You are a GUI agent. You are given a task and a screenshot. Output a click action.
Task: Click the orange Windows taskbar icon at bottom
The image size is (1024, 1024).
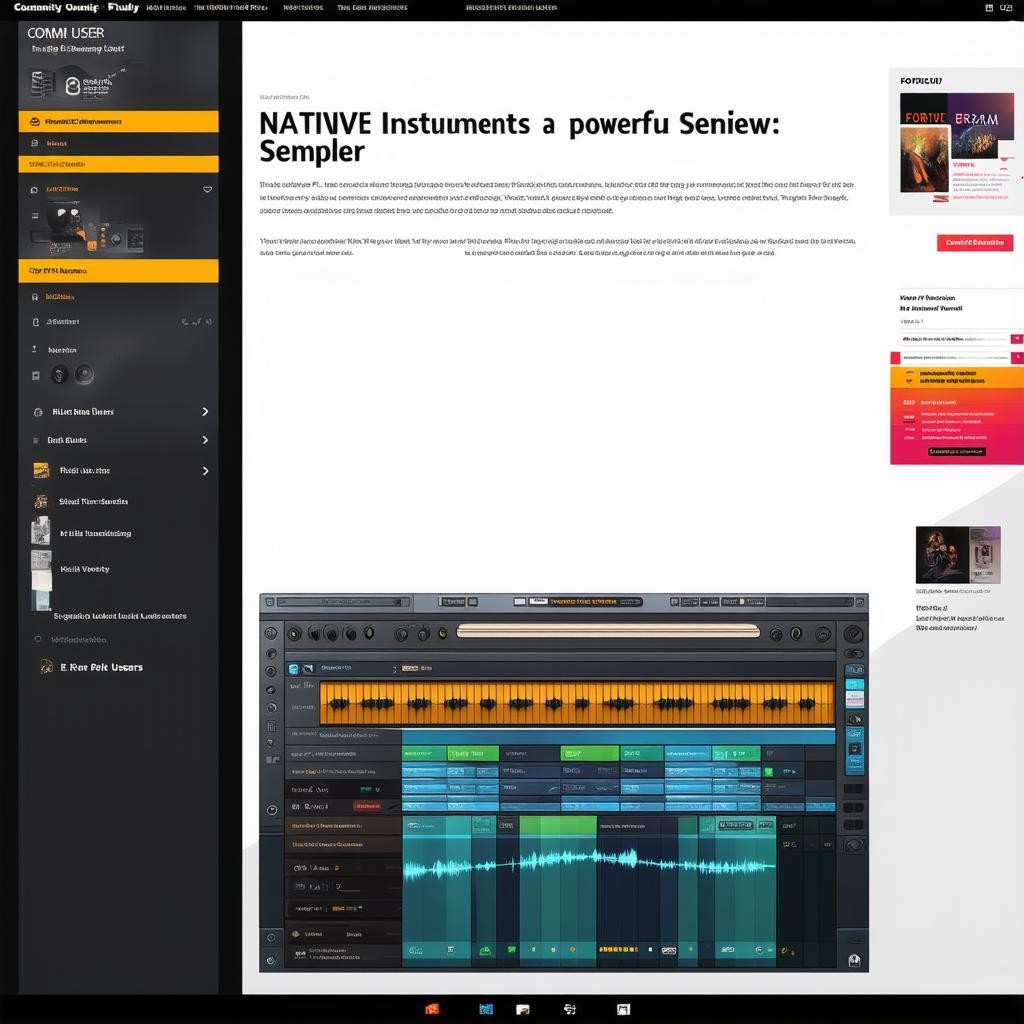432,1009
